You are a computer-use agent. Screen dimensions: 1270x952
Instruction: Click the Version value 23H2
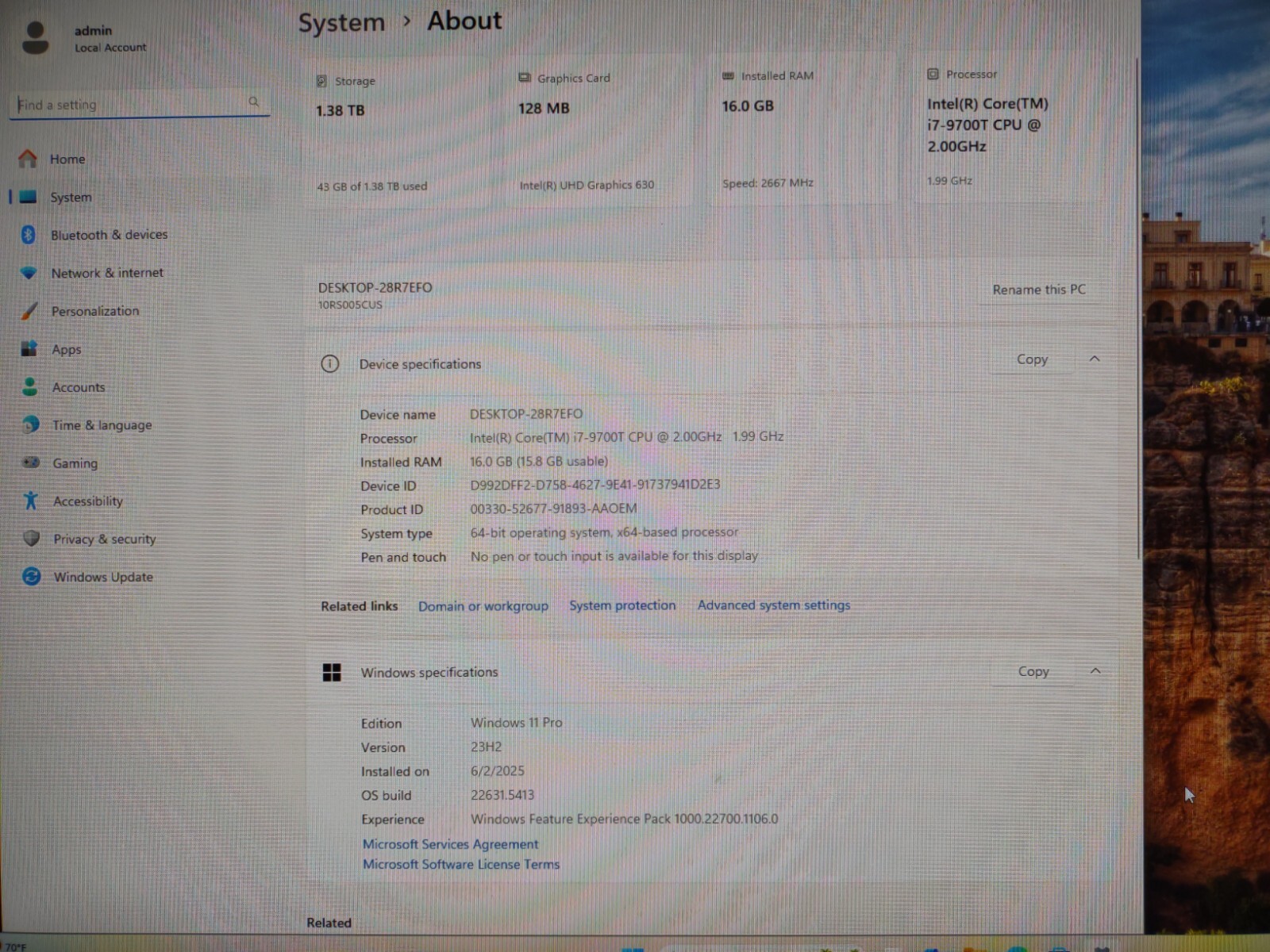point(486,747)
